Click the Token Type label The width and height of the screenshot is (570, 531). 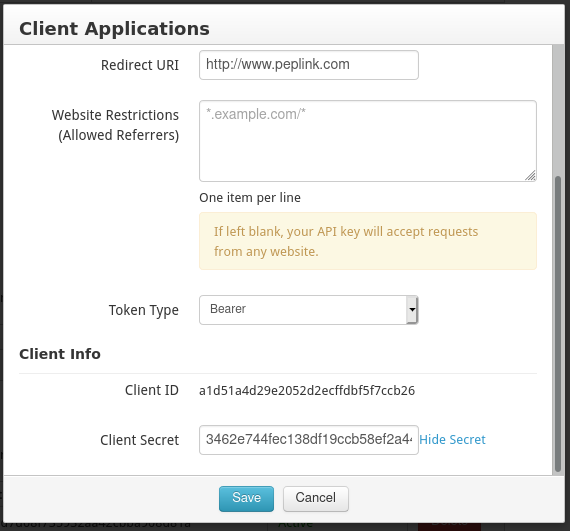tap(144, 310)
